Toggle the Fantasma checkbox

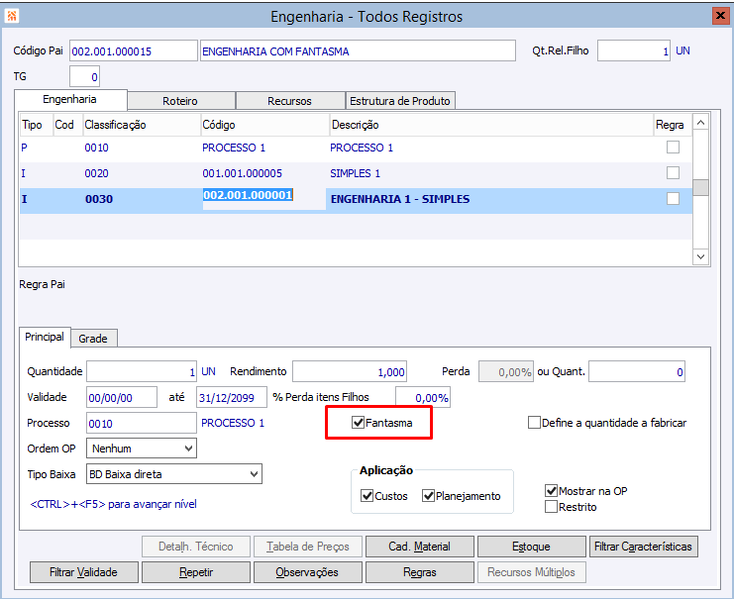(358, 423)
